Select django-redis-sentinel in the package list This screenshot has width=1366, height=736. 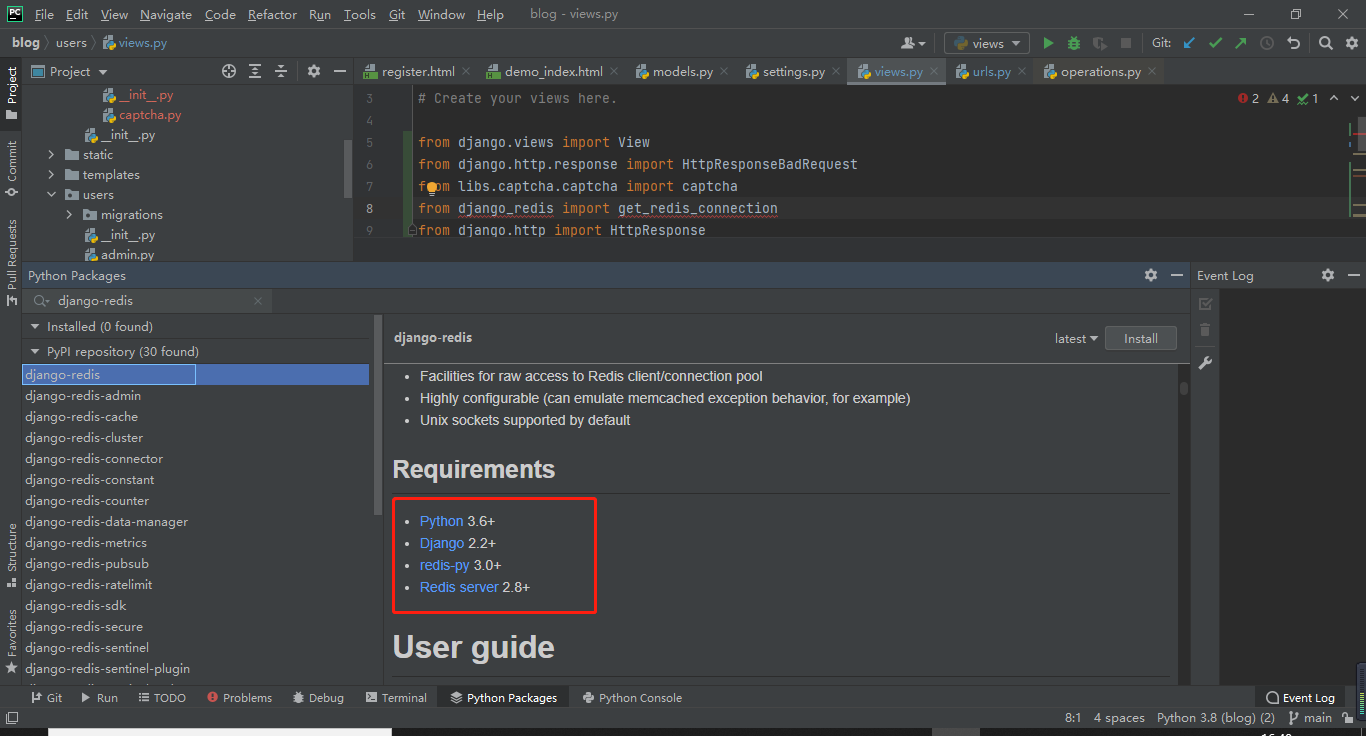197,648
